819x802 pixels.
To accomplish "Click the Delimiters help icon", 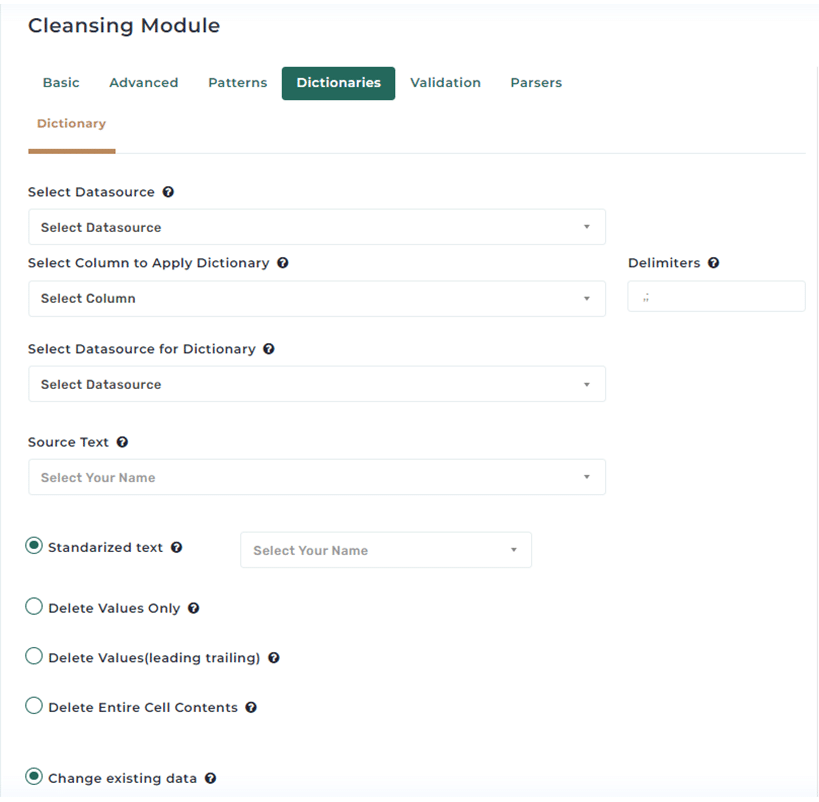I will point(713,263).
